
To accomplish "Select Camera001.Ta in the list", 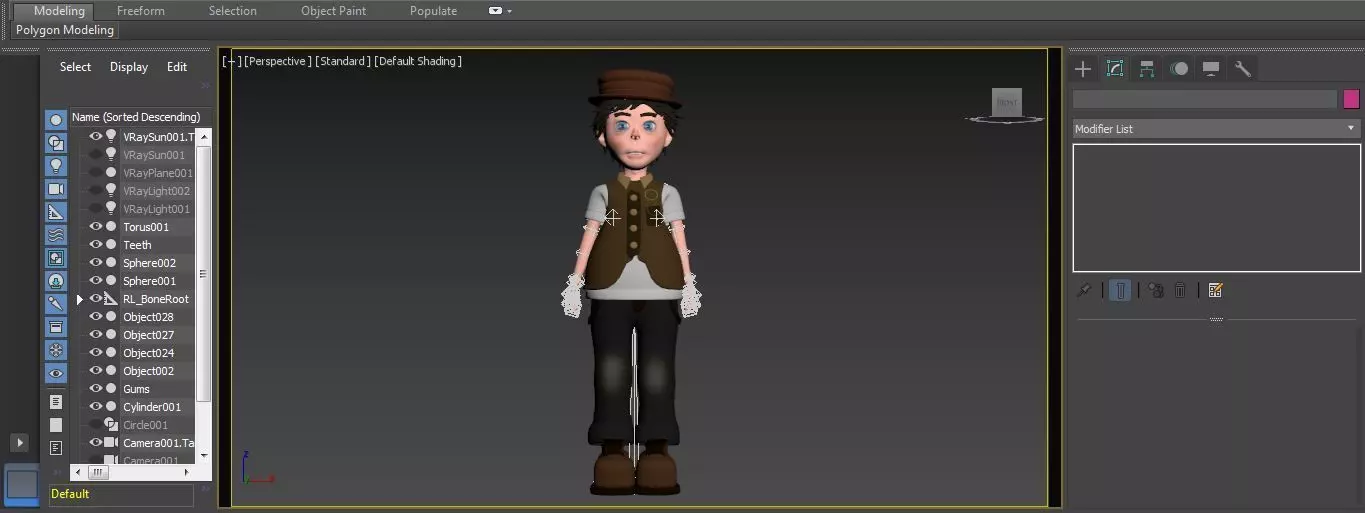I will pyautogui.click(x=158, y=443).
